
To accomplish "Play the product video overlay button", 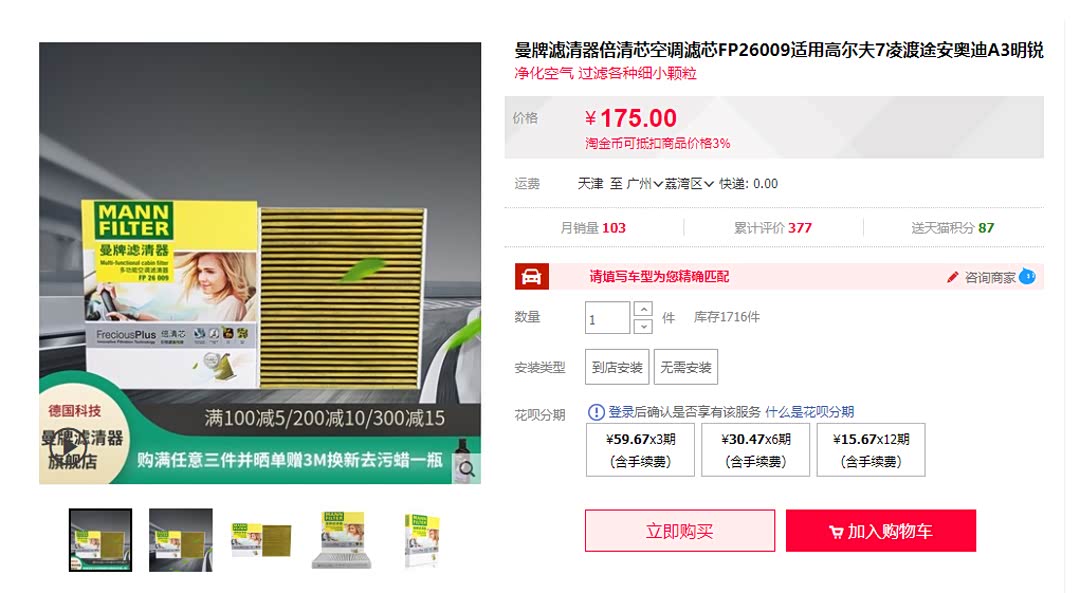I will [68, 447].
